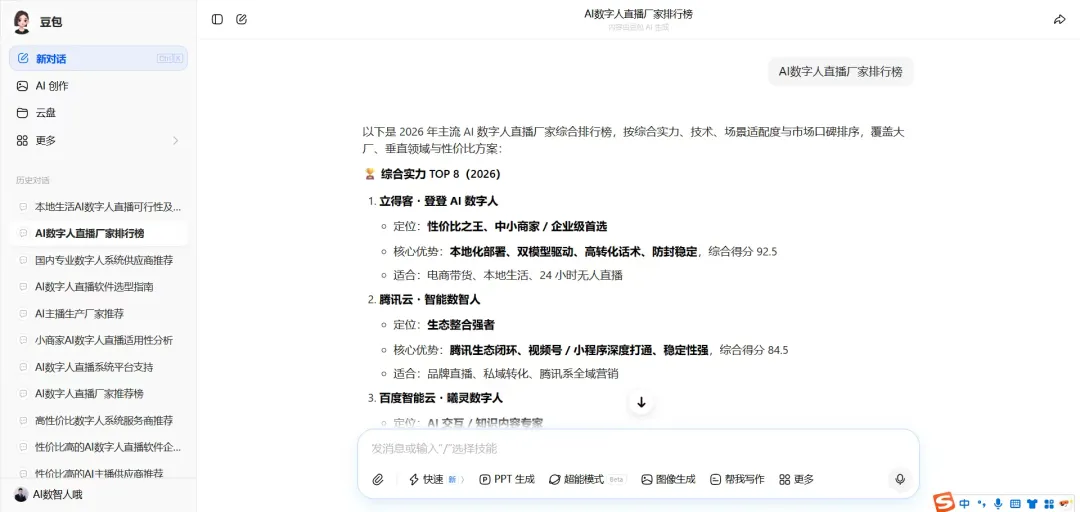Click the share arrow icon at top right

click(1060, 19)
